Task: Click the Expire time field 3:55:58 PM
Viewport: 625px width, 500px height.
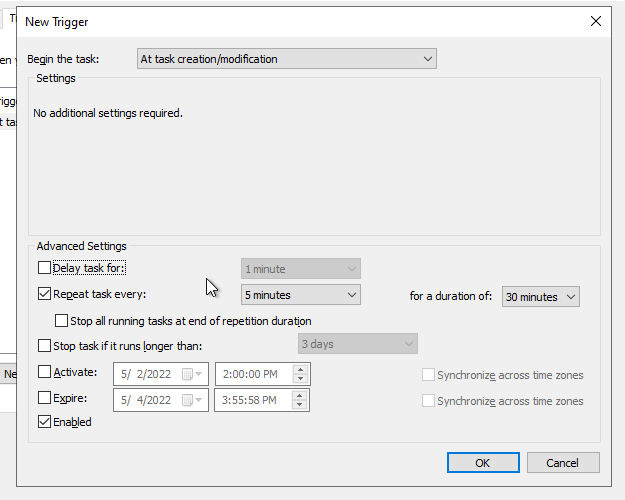Action: (251, 400)
